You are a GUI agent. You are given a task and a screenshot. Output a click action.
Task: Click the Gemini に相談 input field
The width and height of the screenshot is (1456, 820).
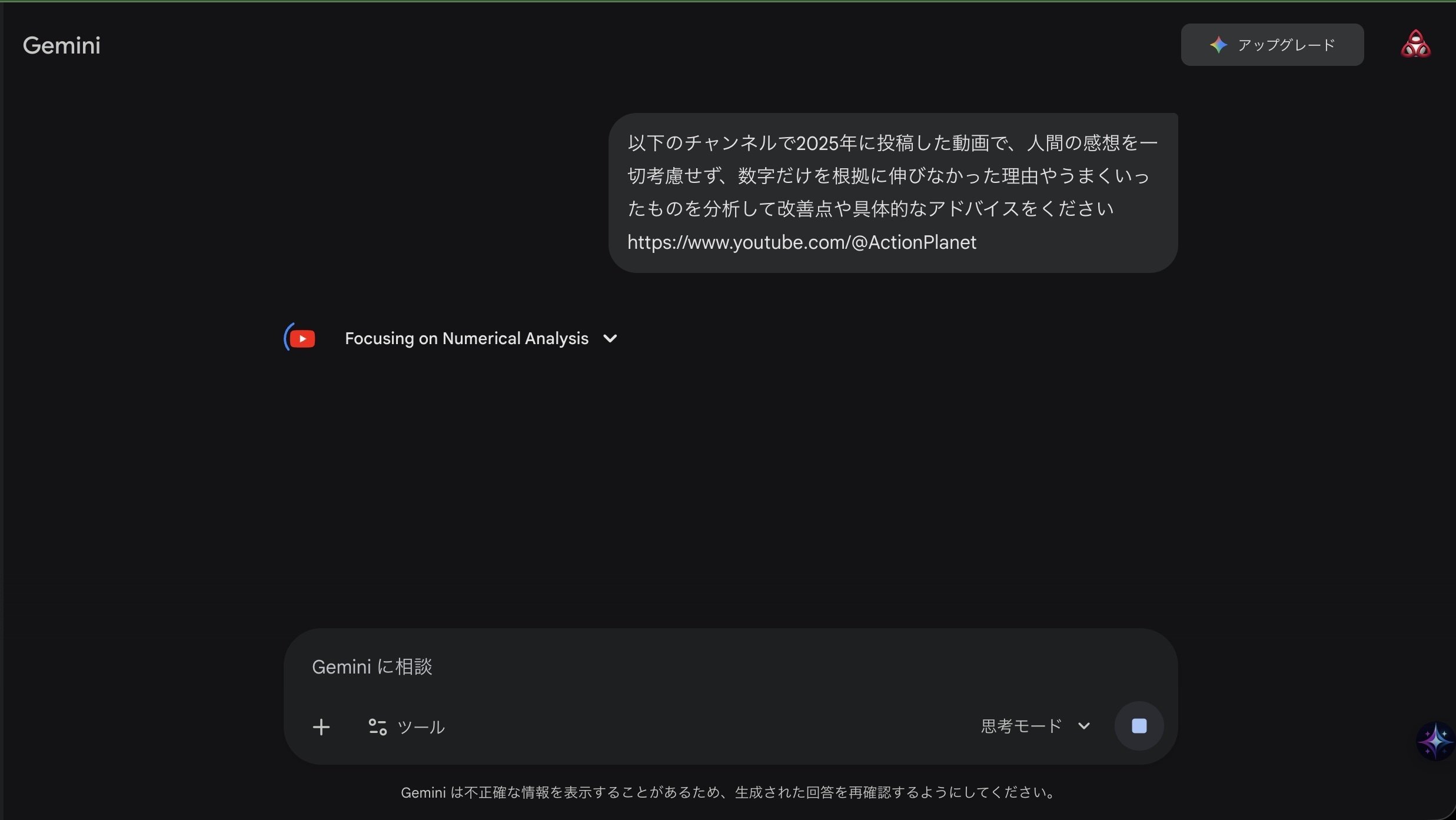point(647,666)
